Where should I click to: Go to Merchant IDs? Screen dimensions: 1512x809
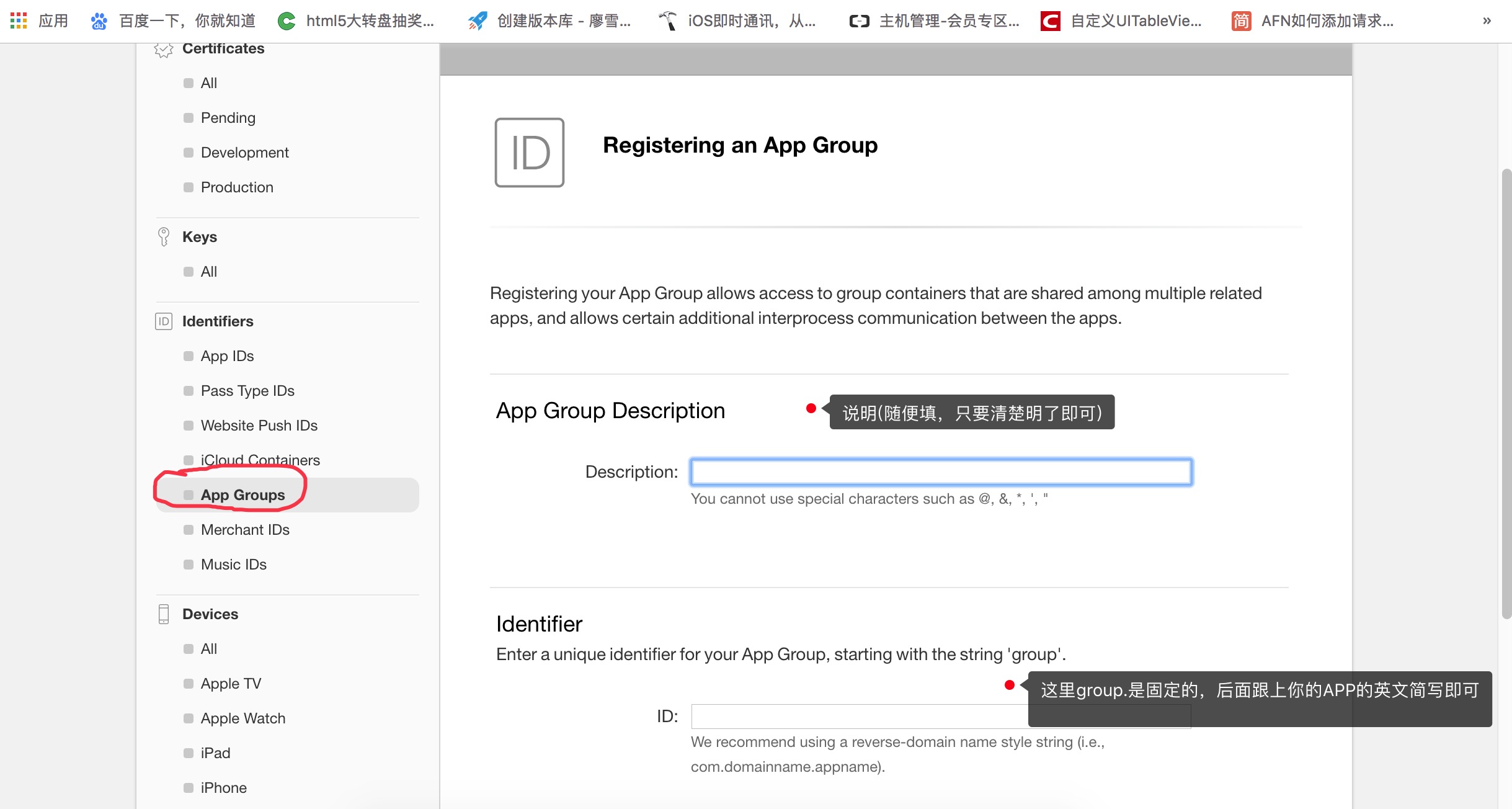[245, 530]
